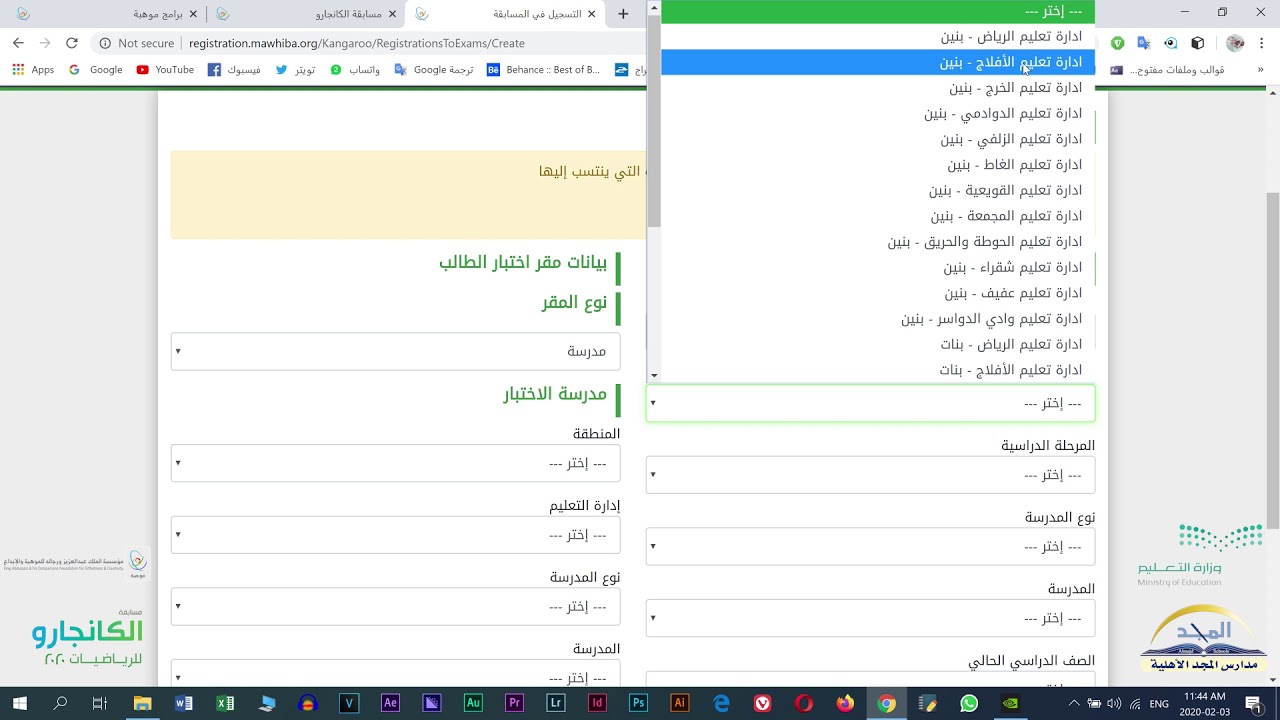Screen dimensions: 1280x720
Task: Choose ادارة تعليم الرياض - بنات
Action: point(878,344)
